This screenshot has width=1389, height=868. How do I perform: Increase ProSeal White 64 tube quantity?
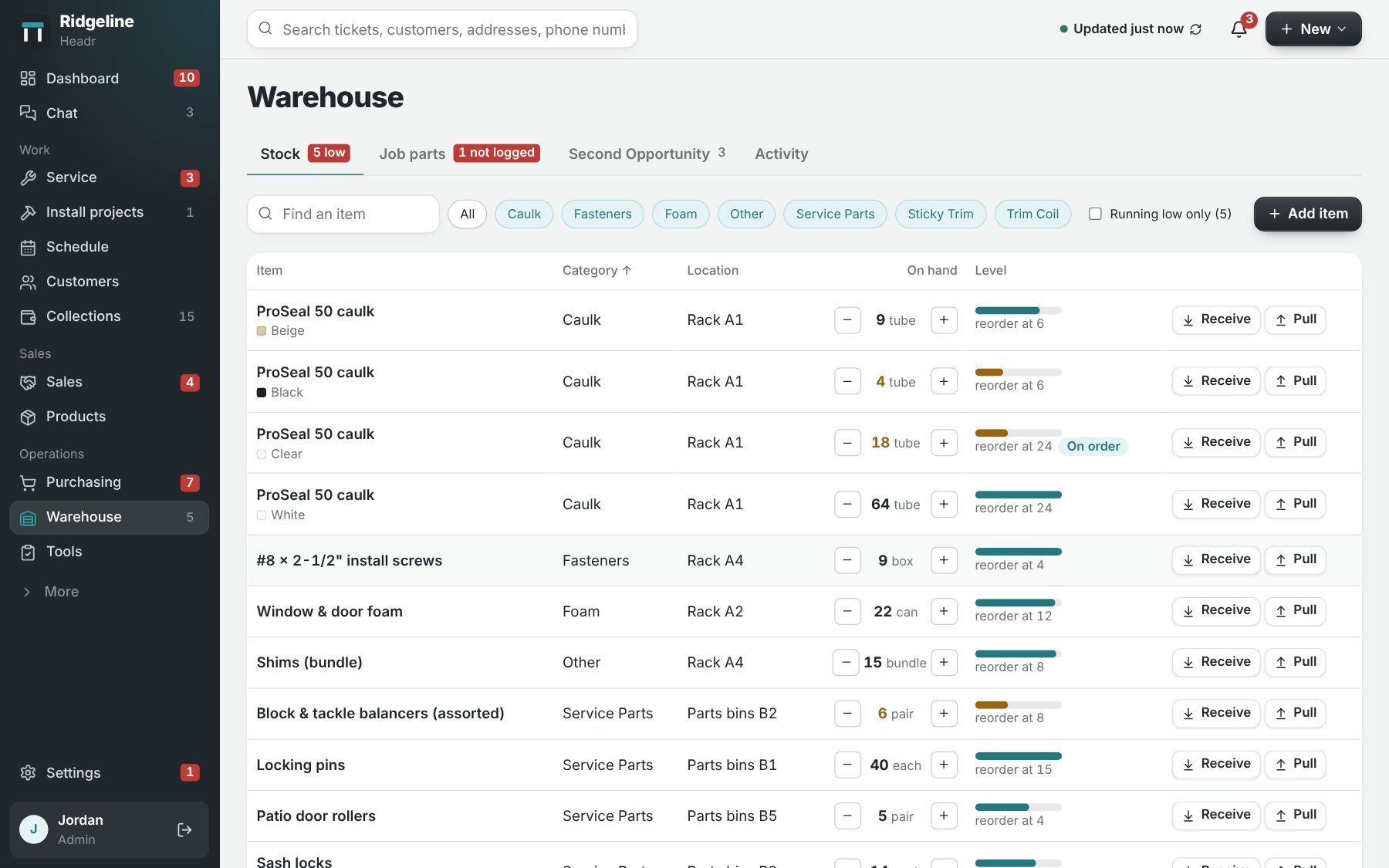click(x=944, y=504)
